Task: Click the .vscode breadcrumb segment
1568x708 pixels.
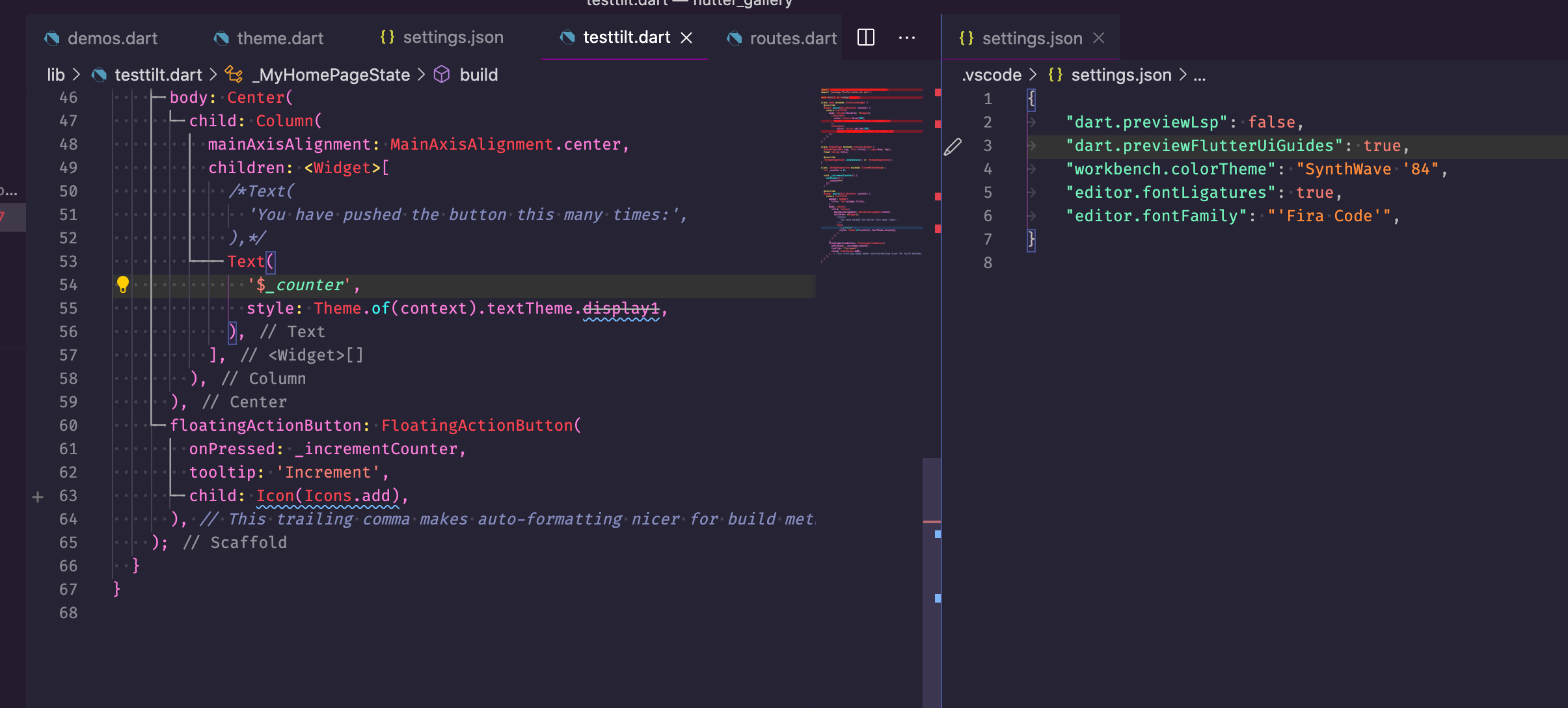Action: coord(992,75)
